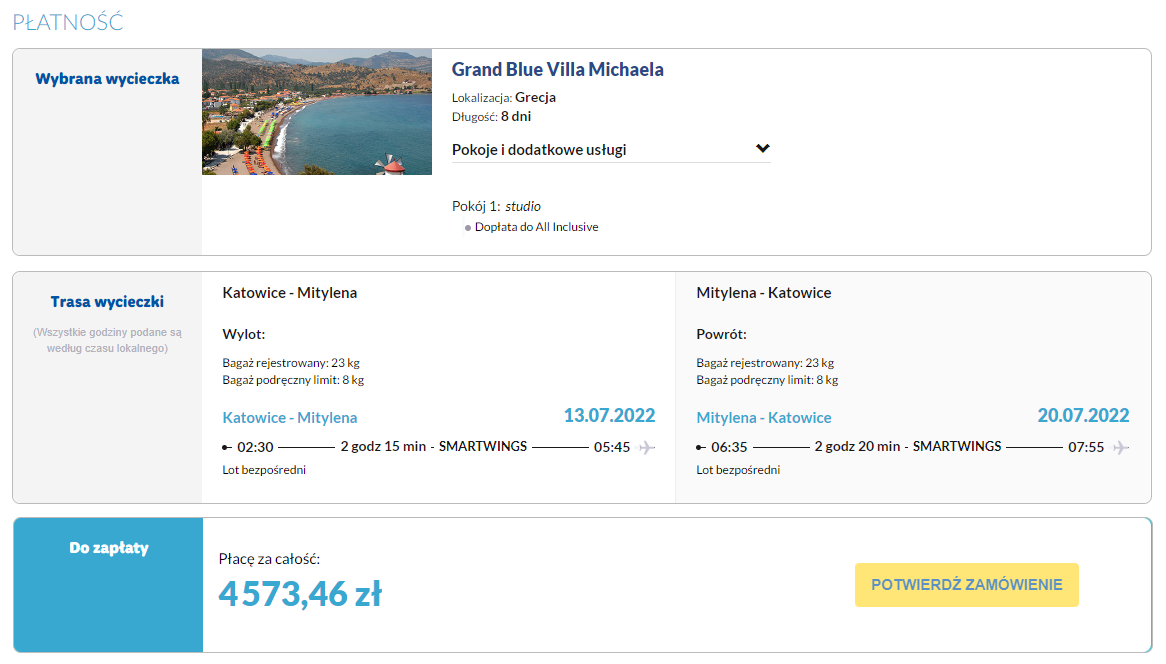Click the departure dot before 02:30
1166x664 pixels.
pyautogui.click(x=227, y=447)
